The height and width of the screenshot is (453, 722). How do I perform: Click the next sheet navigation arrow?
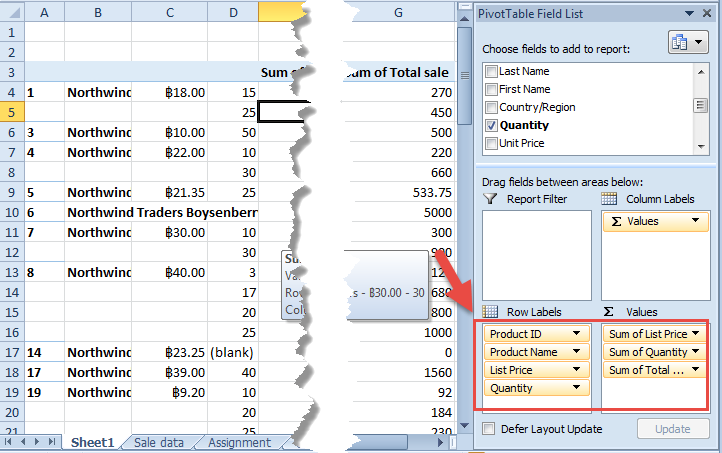click(38, 441)
